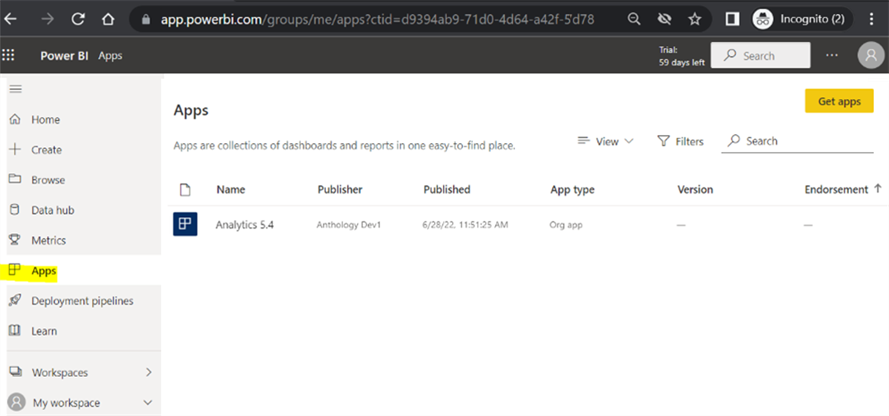Click the Metrics trophy icon
This screenshot has height=416, width=889.
point(16,240)
